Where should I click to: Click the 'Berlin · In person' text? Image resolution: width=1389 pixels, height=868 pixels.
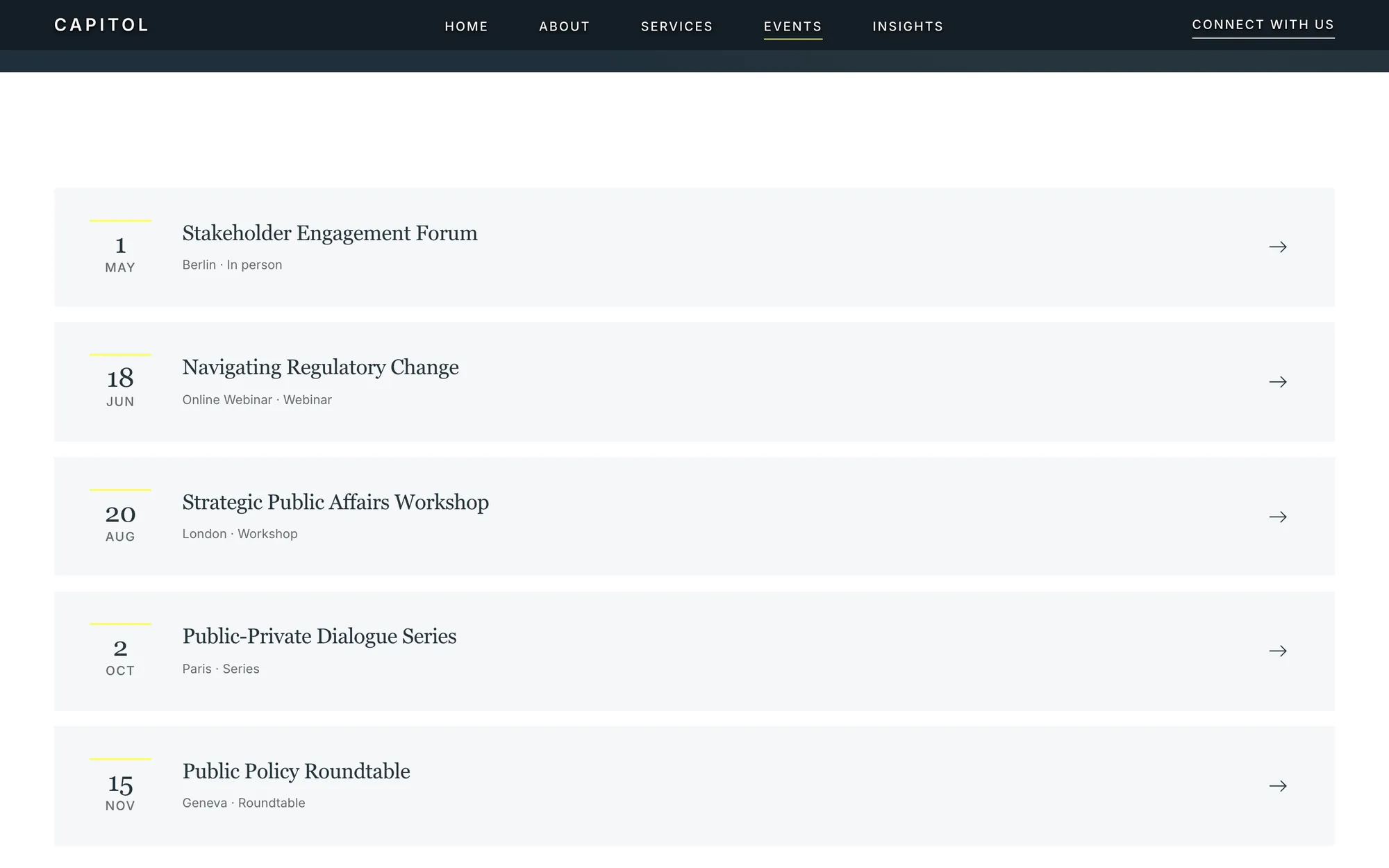point(232,265)
